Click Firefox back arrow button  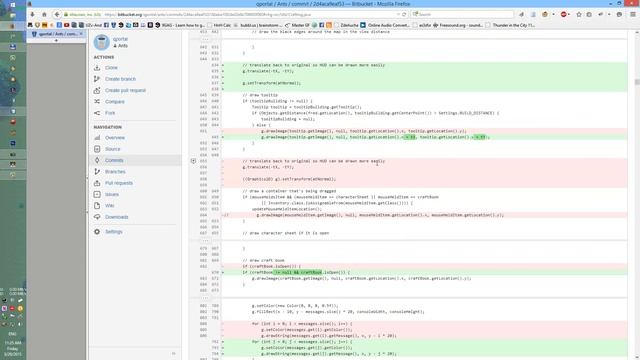57,14
